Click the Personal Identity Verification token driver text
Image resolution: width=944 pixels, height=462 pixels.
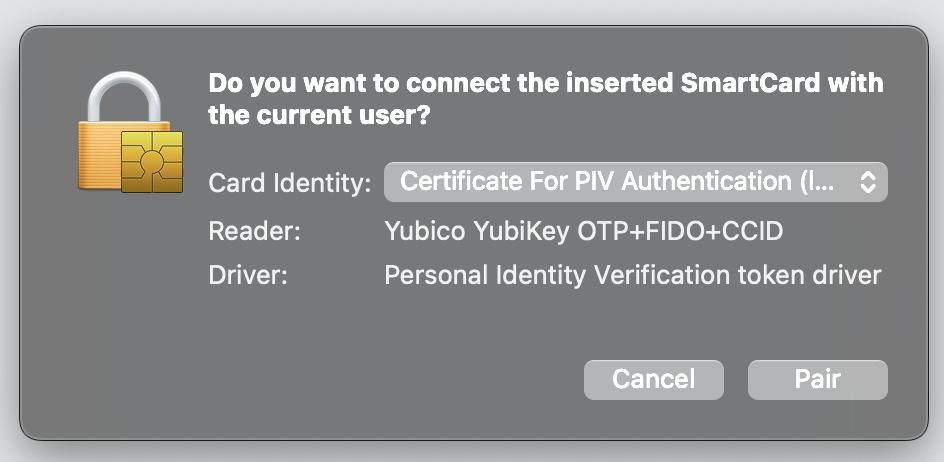(x=633, y=275)
